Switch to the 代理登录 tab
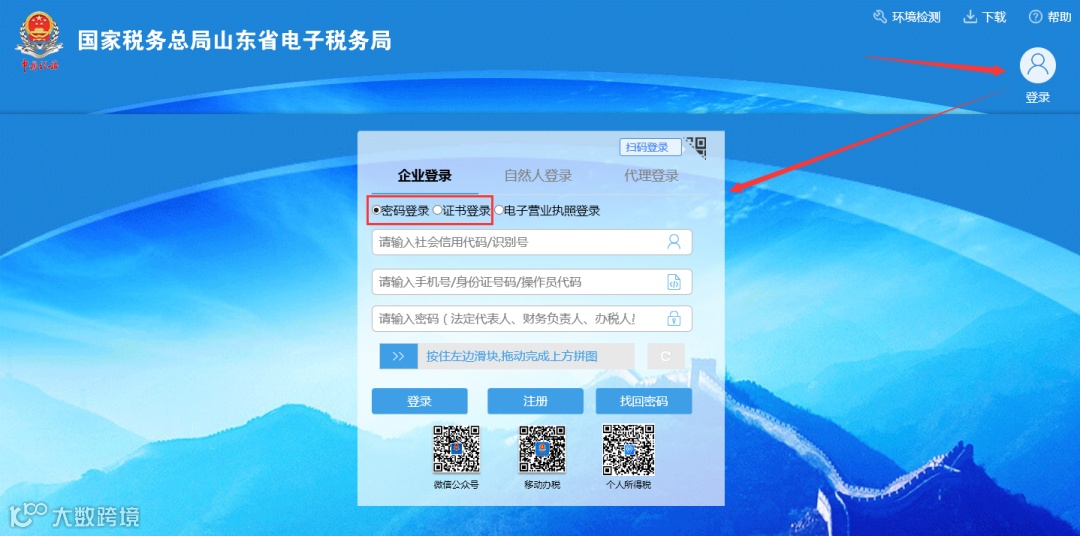 (x=651, y=176)
